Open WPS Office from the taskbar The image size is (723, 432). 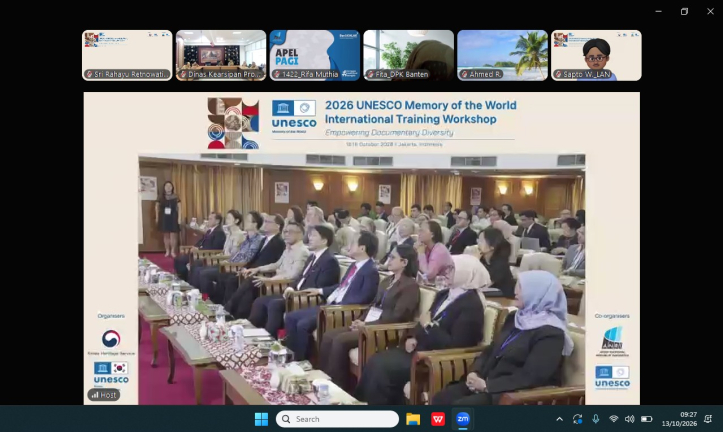point(438,419)
